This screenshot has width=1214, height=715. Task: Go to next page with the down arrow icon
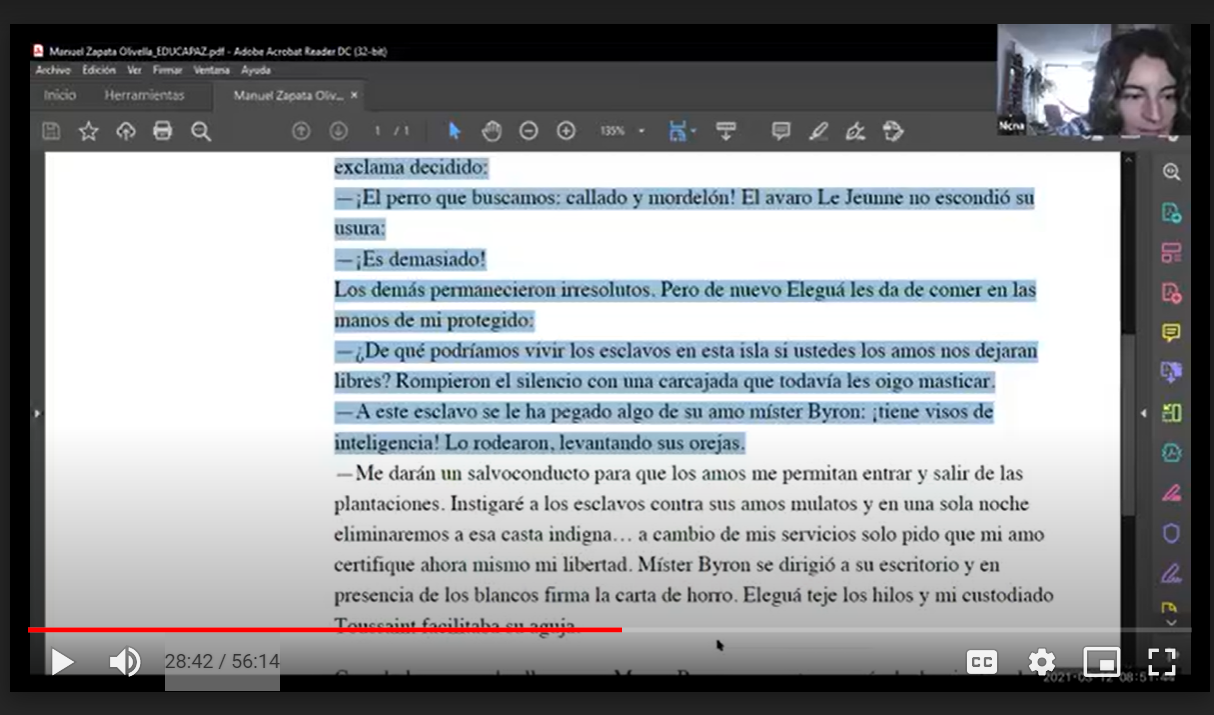tap(339, 131)
